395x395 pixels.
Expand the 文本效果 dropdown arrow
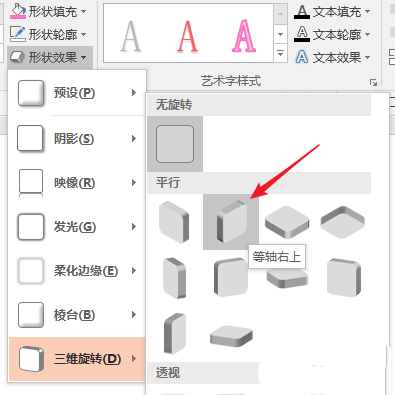coord(367,57)
